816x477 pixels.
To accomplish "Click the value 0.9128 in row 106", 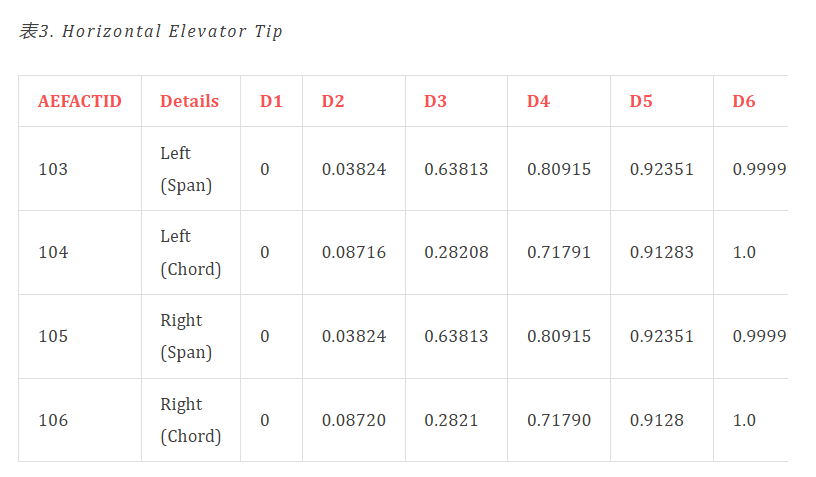I will tap(657, 420).
